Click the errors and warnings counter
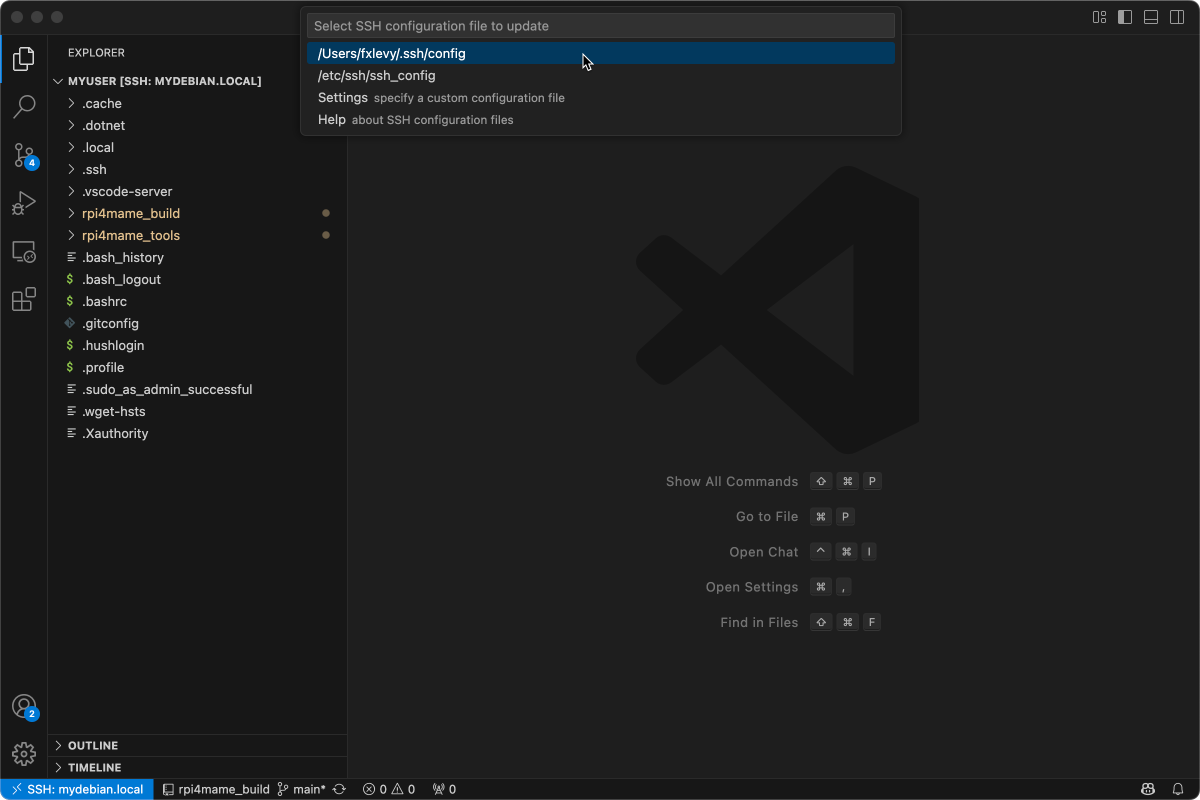1200x800 pixels. [390, 789]
